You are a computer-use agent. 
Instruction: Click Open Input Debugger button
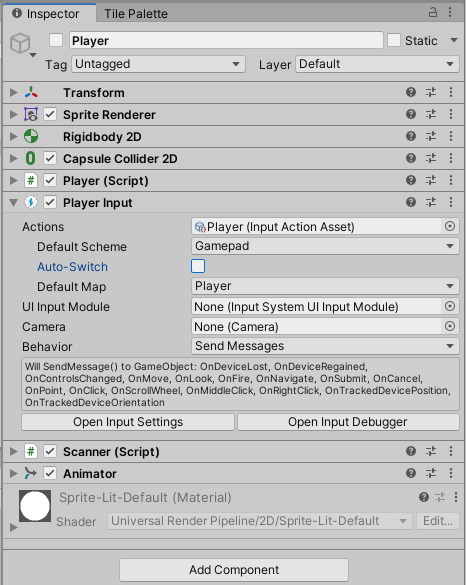348,422
